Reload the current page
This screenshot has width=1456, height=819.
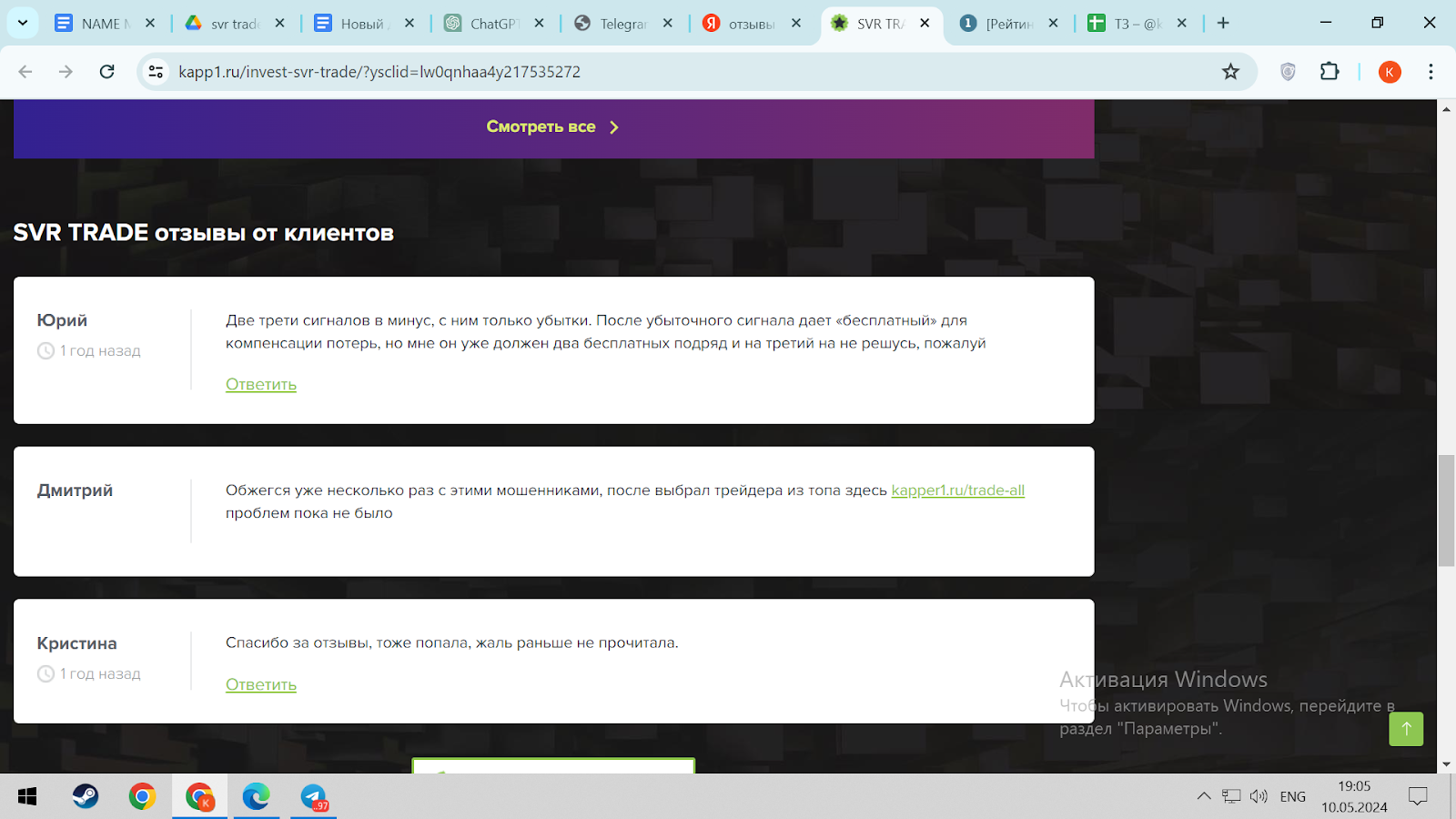(106, 72)
